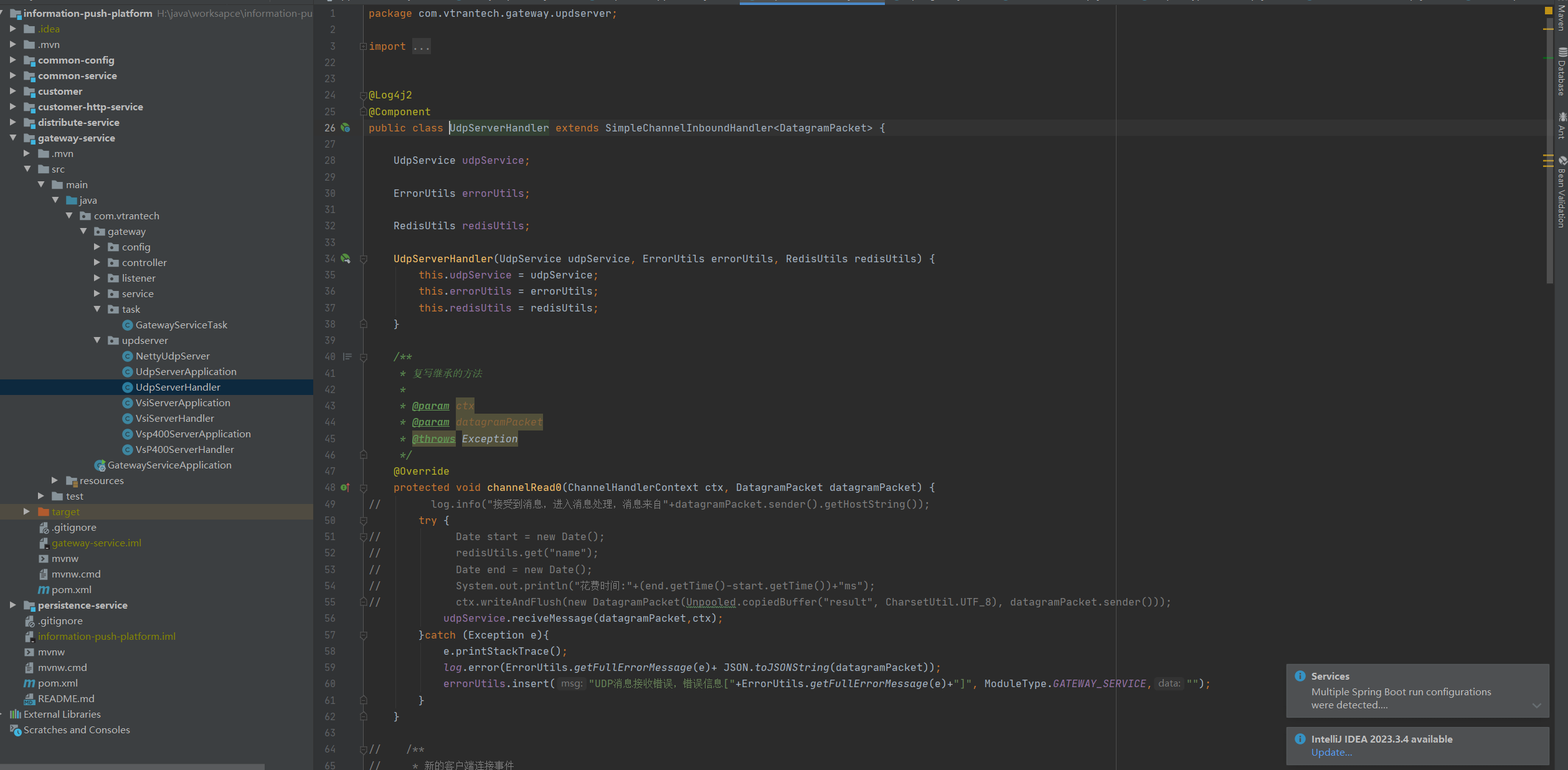This screenshot has width=1568, height=770.
Task: Expand the persistence-service module
Action: click(12, 605)
